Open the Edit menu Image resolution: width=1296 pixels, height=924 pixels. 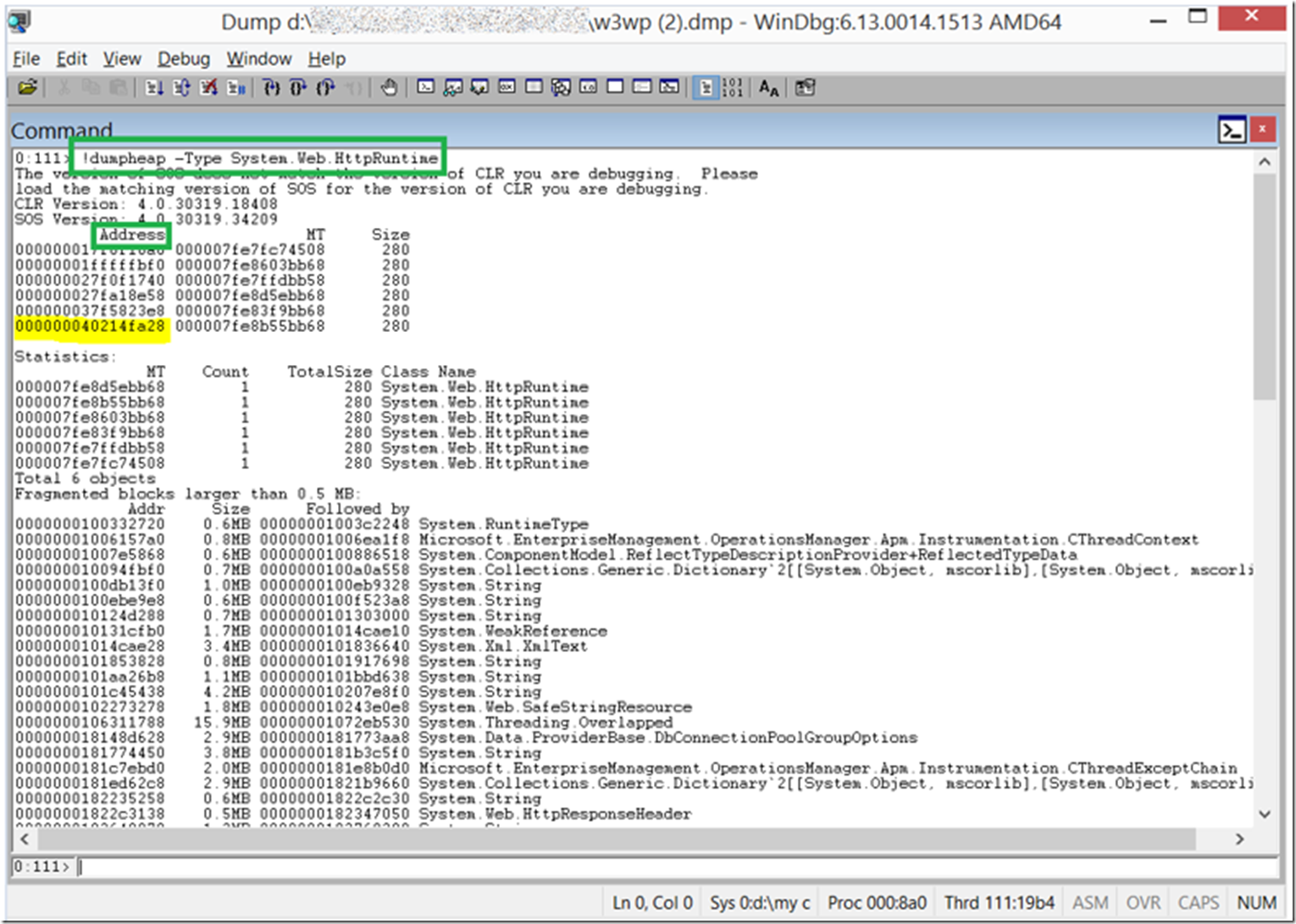pyautogui.click(x=71, y=58)
